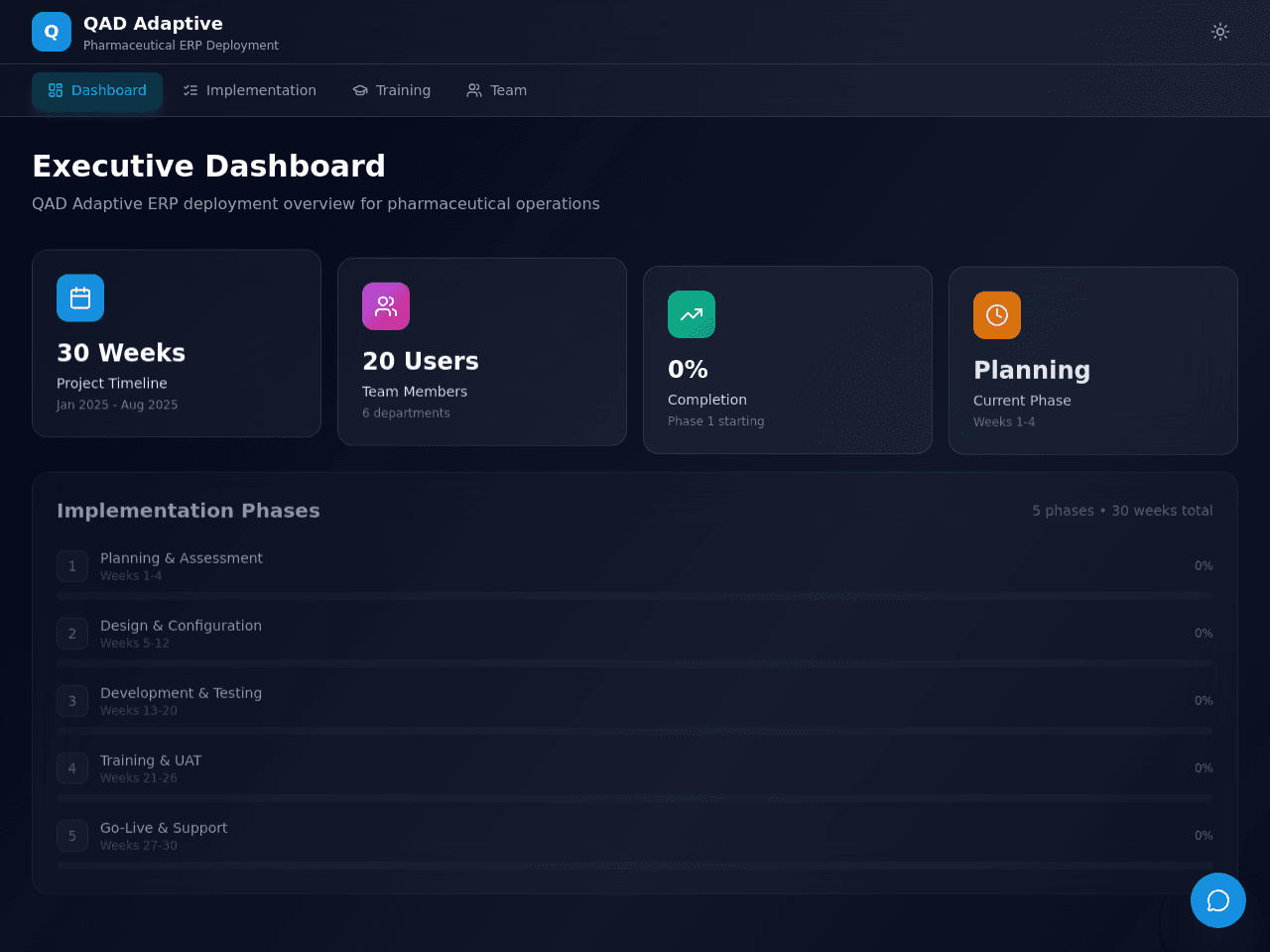Click "Weeks 27-30" under Go-Live & Support

[139, 846]
